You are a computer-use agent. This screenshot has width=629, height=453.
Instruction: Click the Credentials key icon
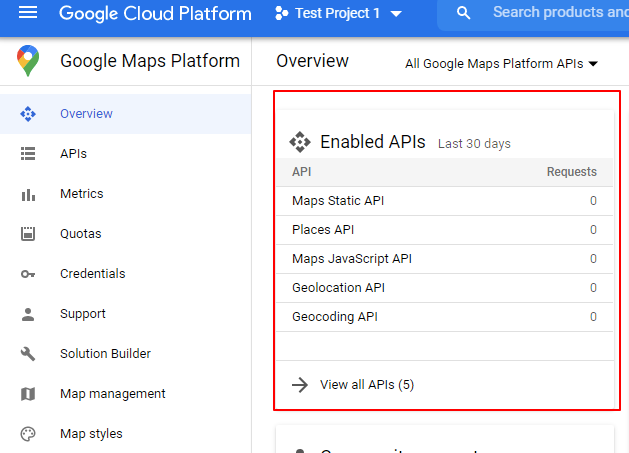coord(28,274)
